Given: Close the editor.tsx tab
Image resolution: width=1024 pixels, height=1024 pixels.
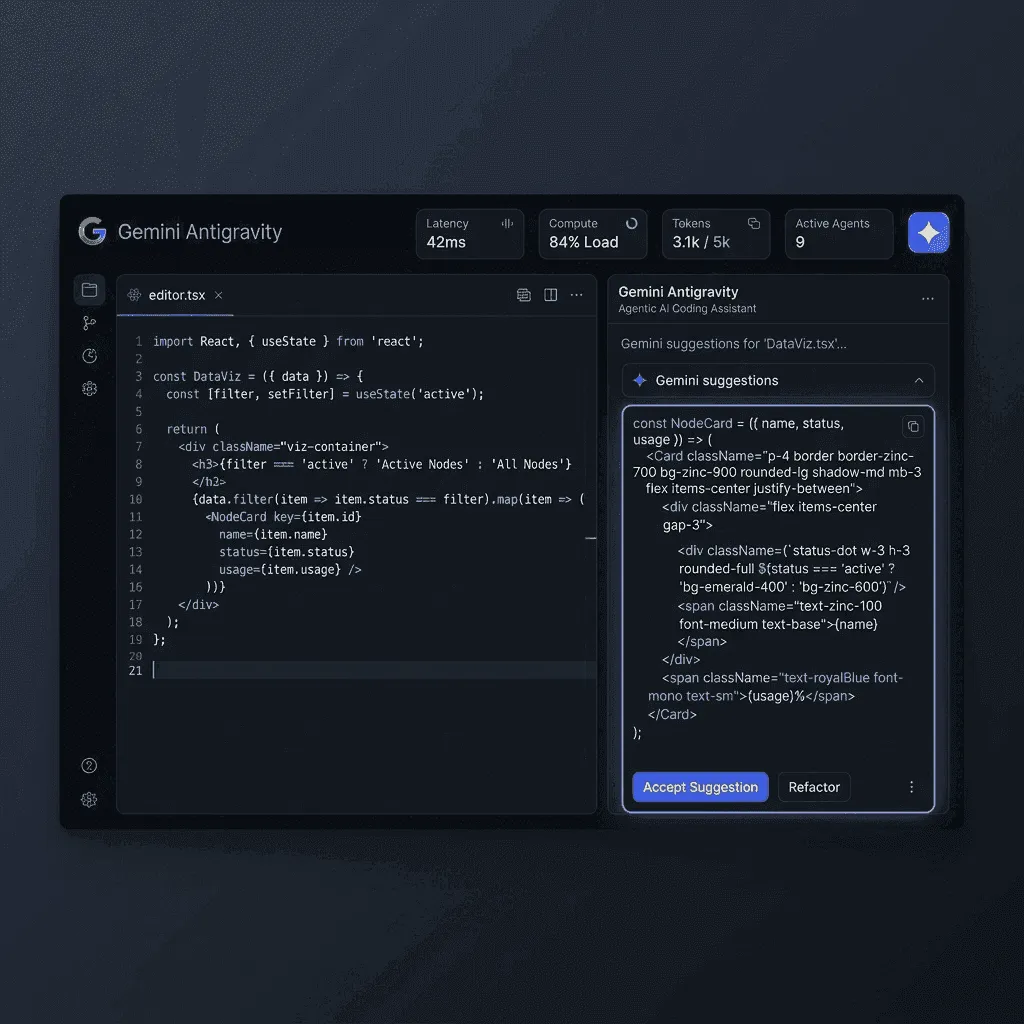Looking at the screenshot, I should click(219, 295).
